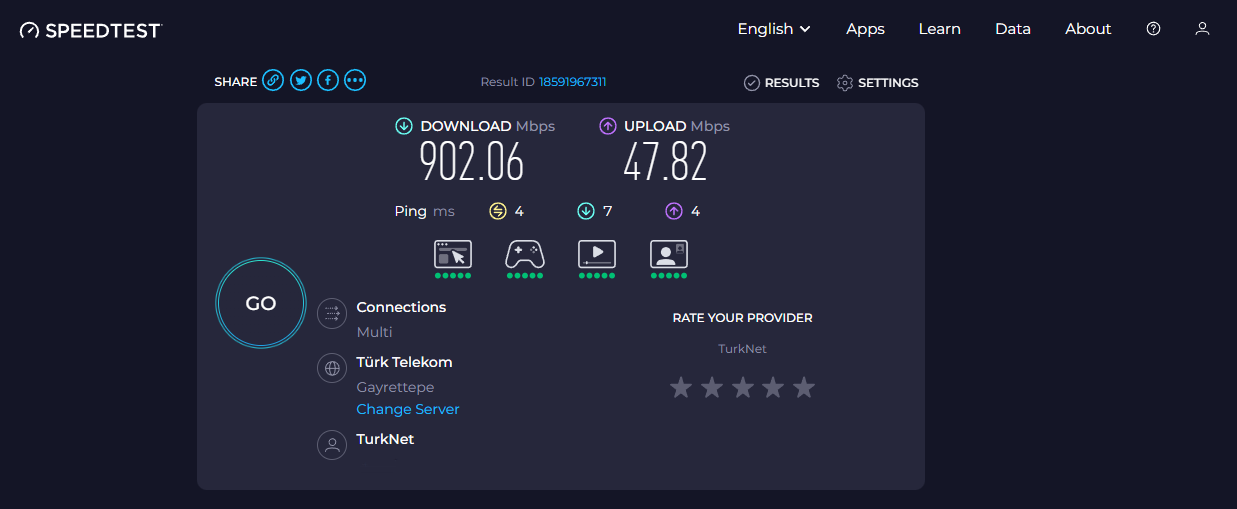The width and height of the screenshot is (1237, 509).
Task: Open result ID 18591967311 link
Action: tap(573, 82)
